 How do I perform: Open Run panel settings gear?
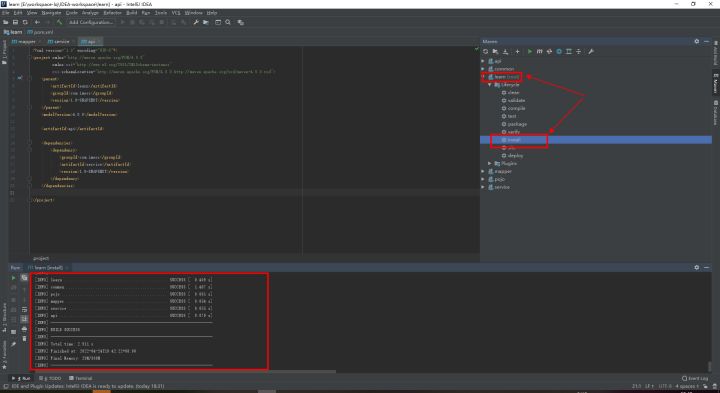[697, 267]
